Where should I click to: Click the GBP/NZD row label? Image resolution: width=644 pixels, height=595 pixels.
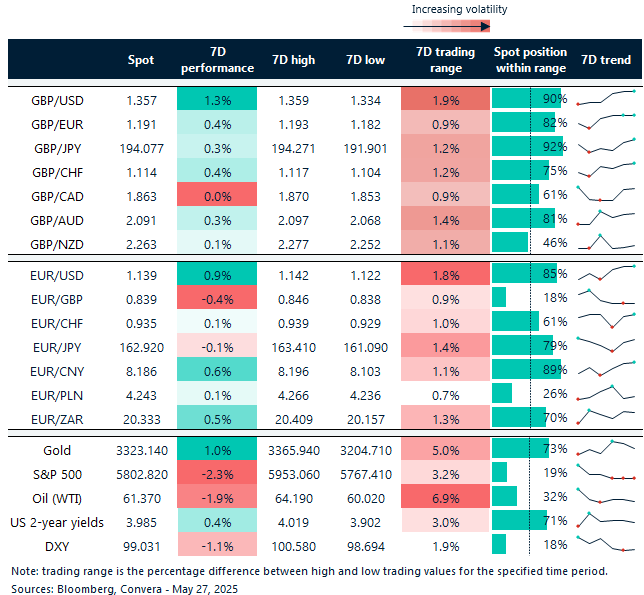57,245
